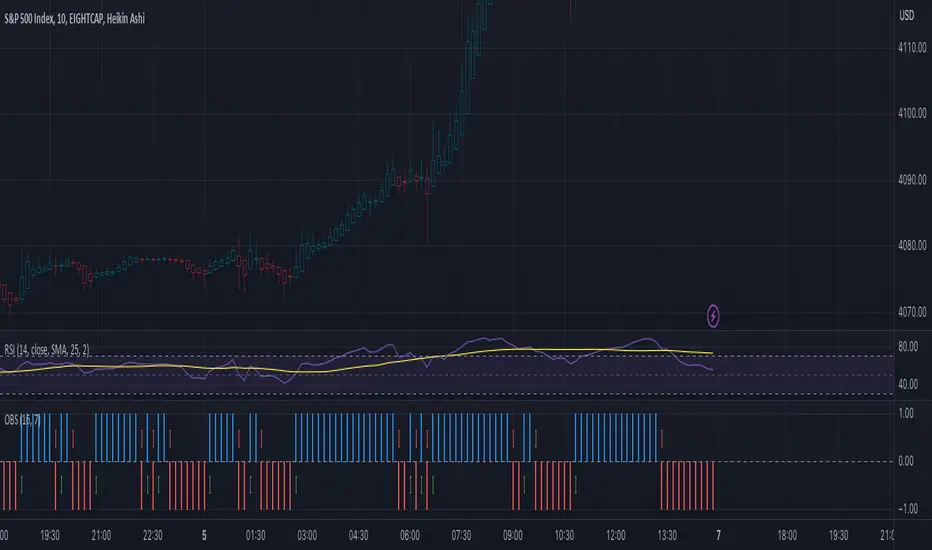Click the 13:30 time axis label
The image size is (932, 550).
tap(667, 536)
